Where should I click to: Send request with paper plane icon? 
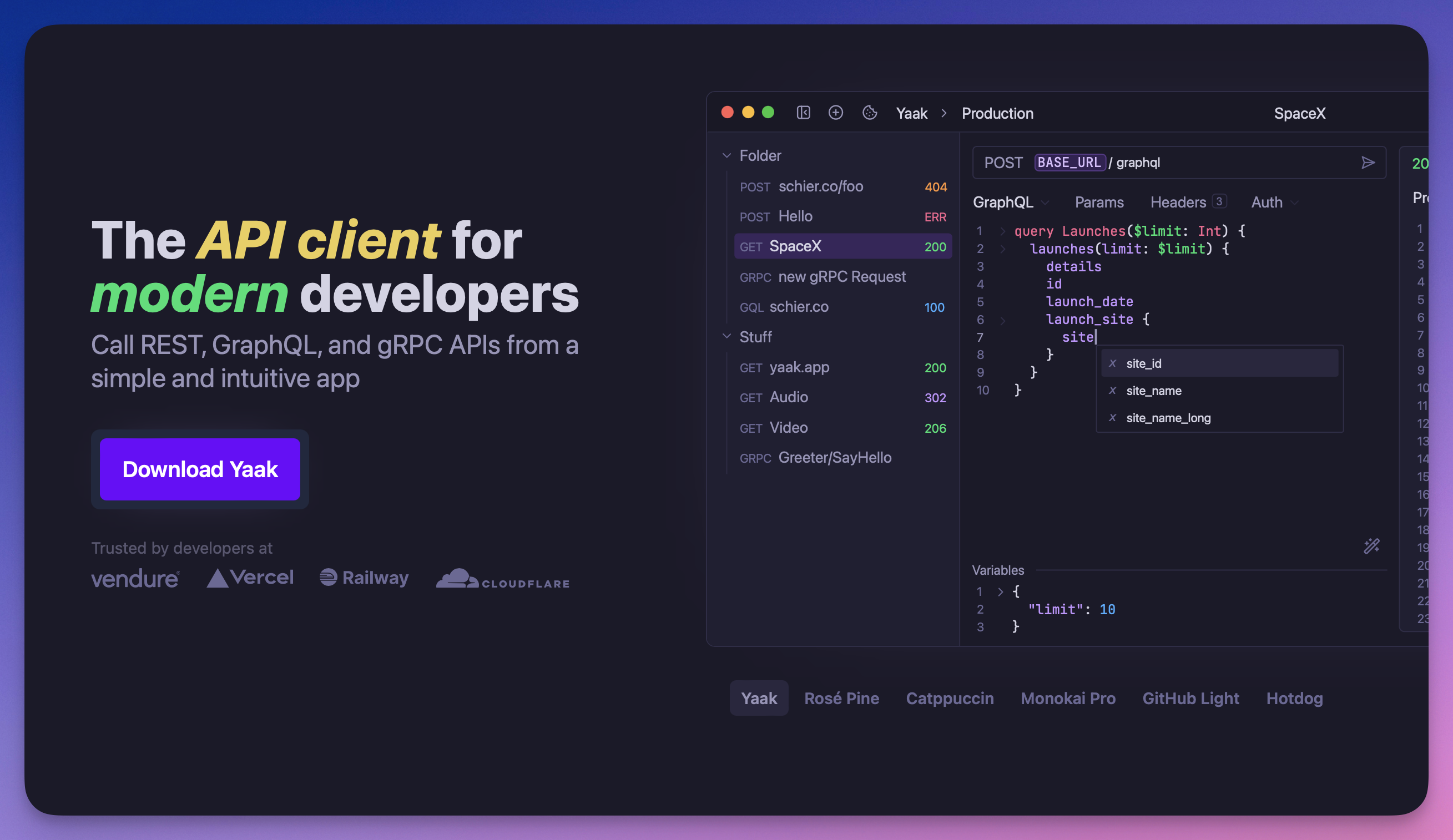[x=1368, y=163]
